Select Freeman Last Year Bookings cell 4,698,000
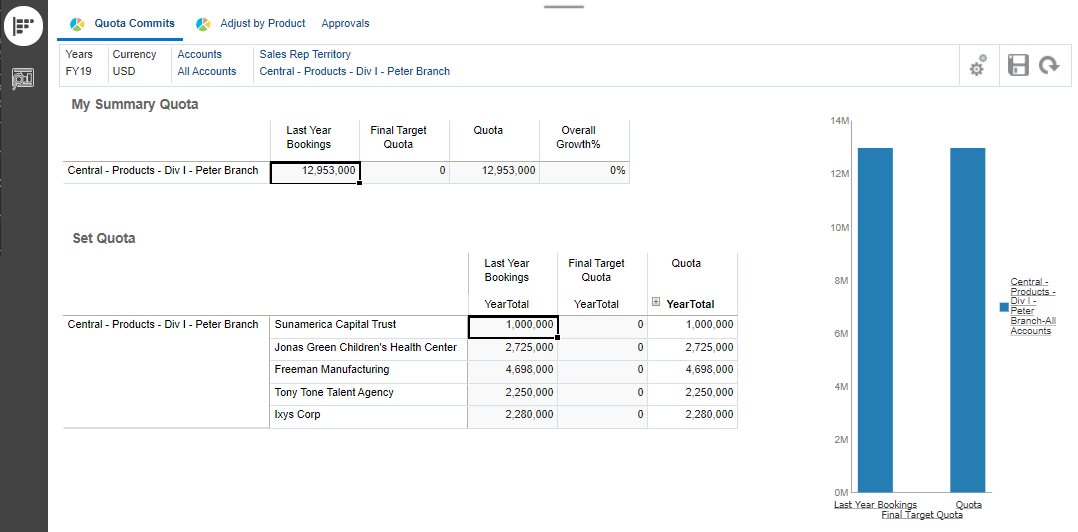Viewport: 1078px width, 532px height. [513, 372]
